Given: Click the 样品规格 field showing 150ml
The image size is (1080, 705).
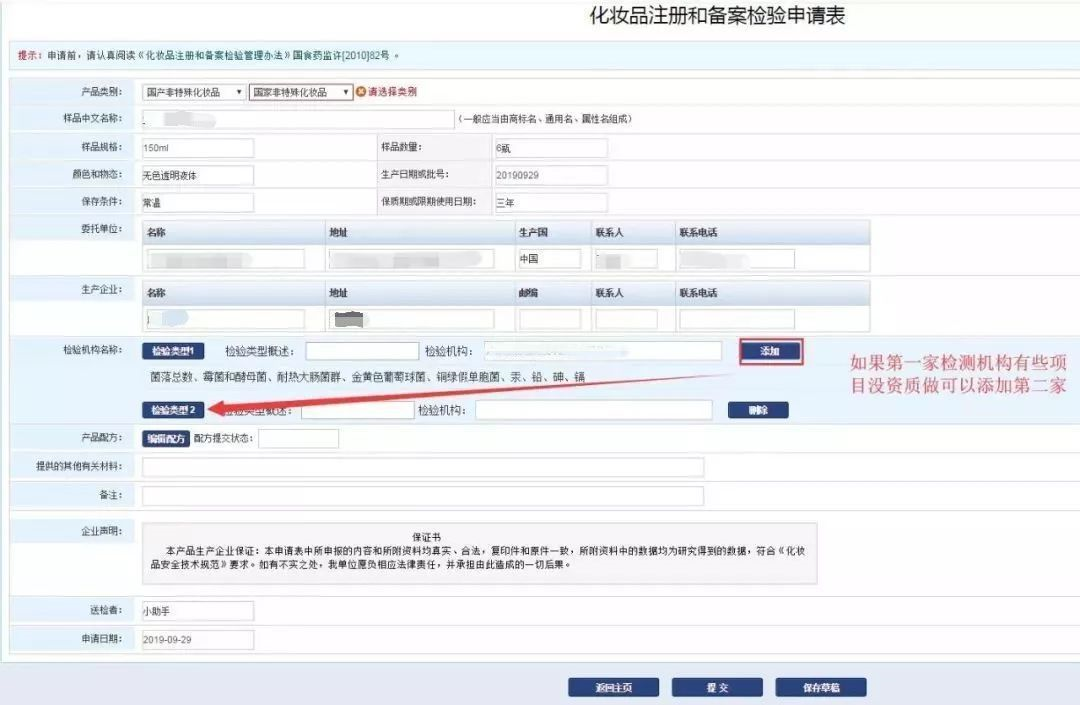Looking at the screenshot, I should (197, 148).
